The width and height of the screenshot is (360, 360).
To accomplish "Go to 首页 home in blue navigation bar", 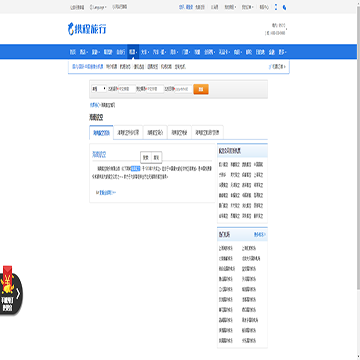I will 73,52.
